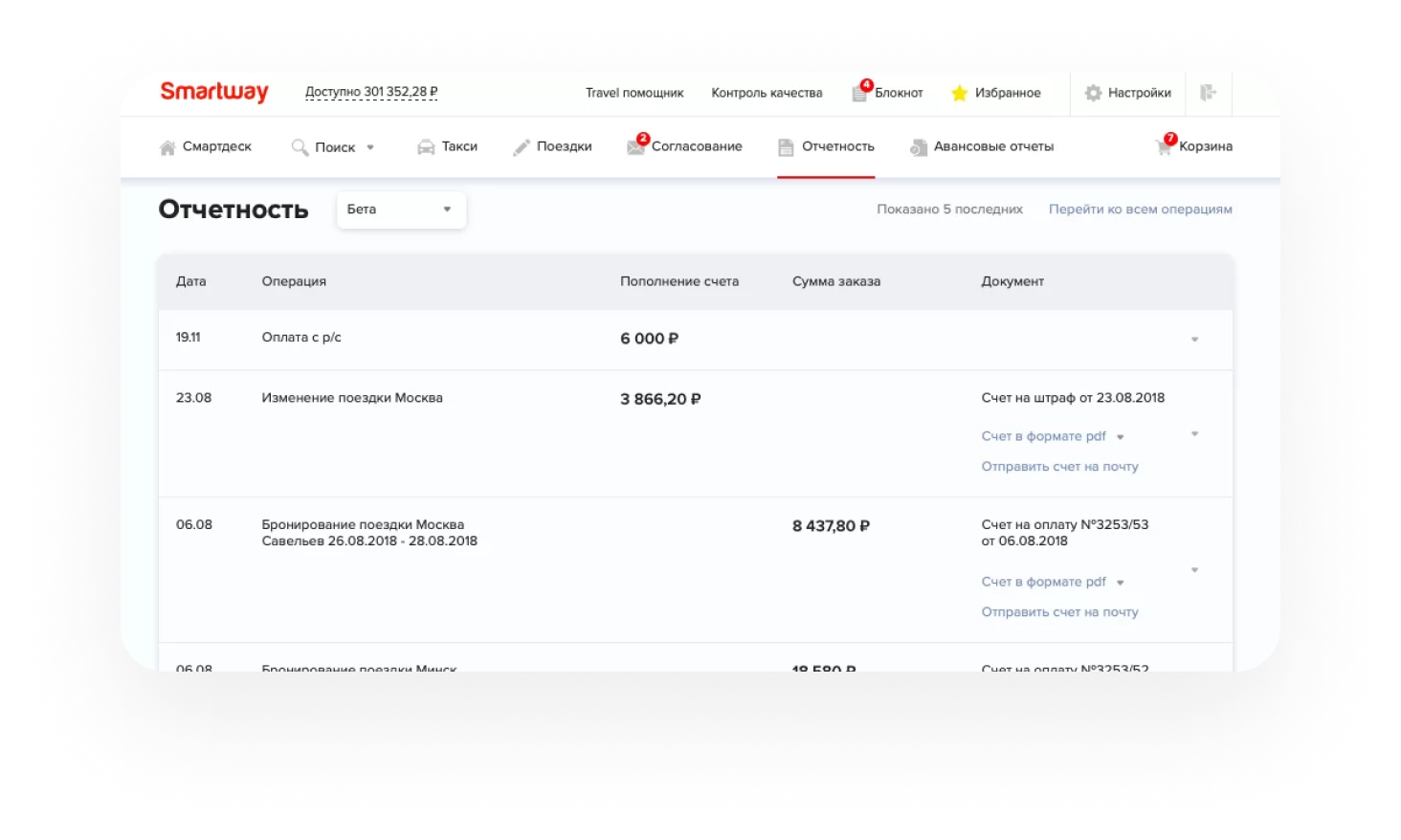Send 23.08 invoice via Отправить счет на почту
Image resolution: width=1401 pixels, height=840 pixels.
[1059, 467]
